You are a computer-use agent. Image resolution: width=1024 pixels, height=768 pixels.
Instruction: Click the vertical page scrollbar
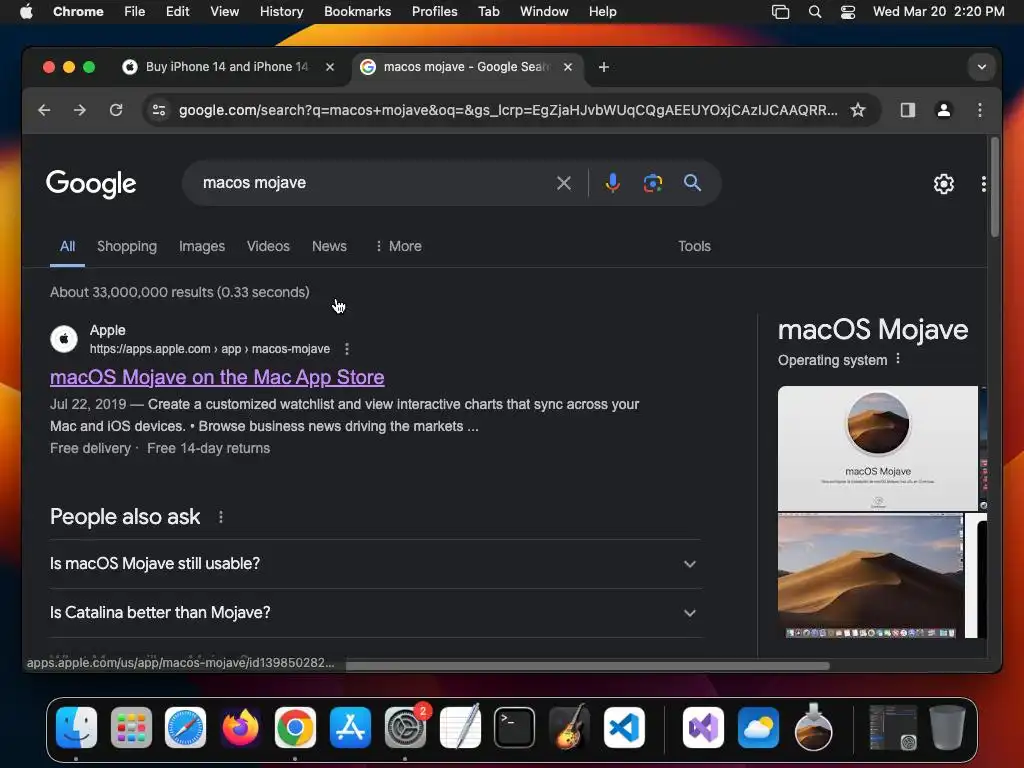point(995,187)
